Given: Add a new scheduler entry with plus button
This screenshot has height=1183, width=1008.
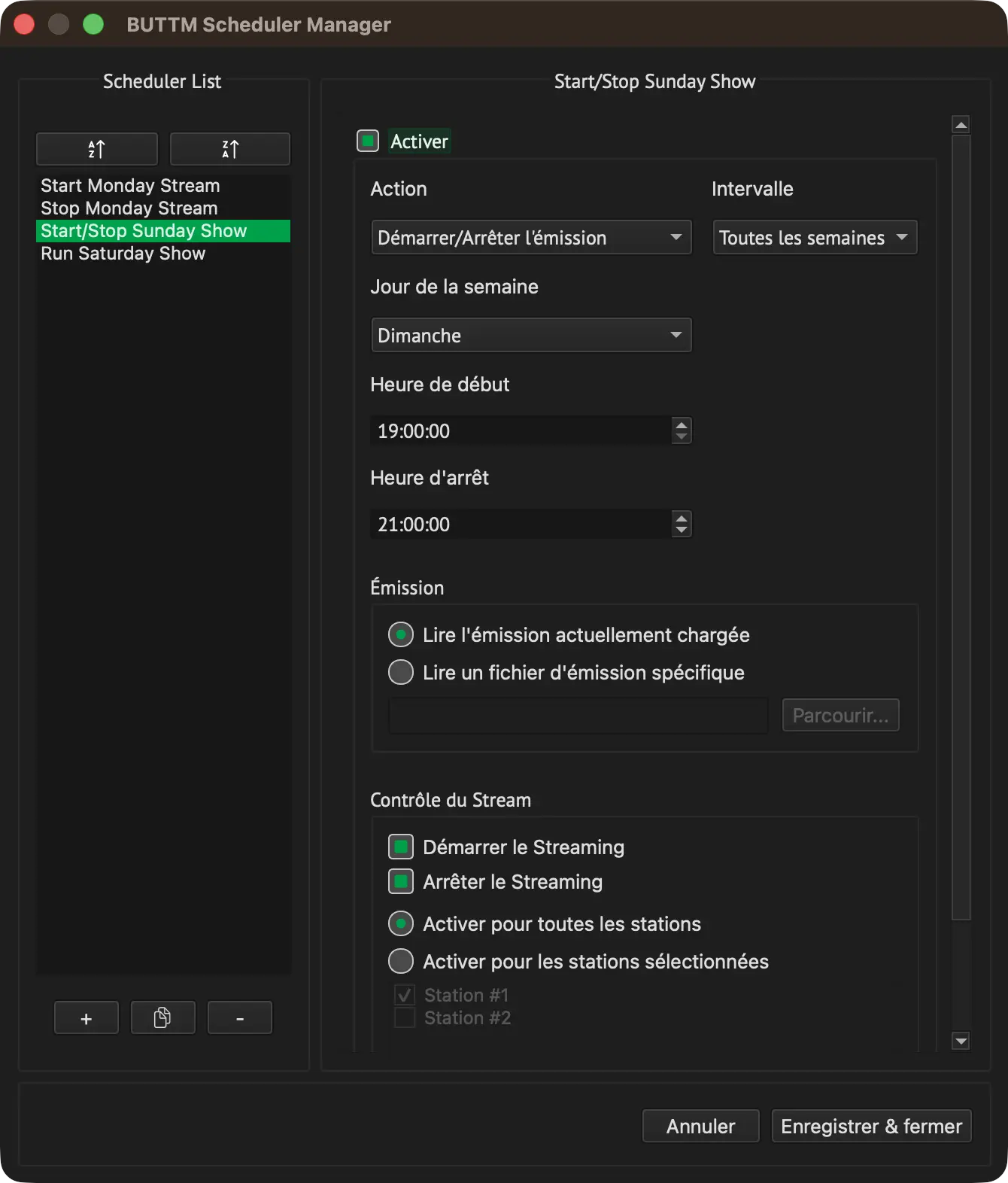Looking at the screenshot, I should 87,1018.
